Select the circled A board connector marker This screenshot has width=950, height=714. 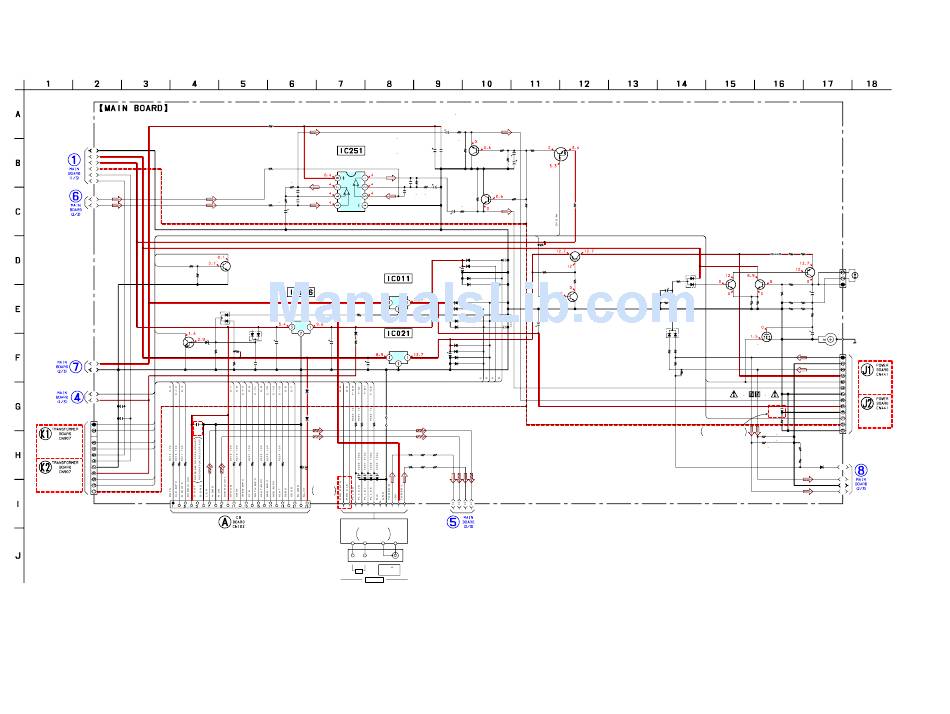pyautogui.click(x=225, y=522)
